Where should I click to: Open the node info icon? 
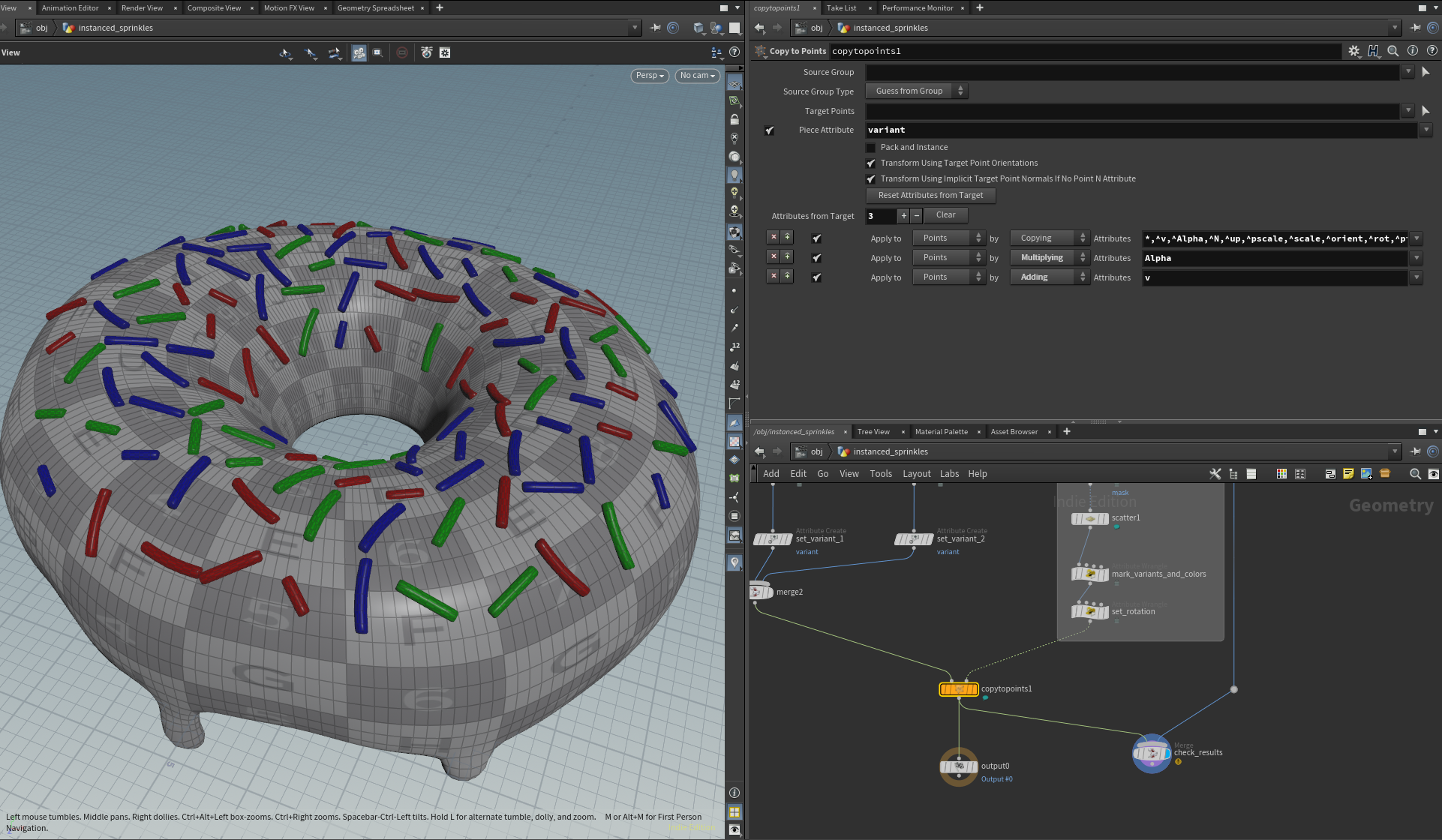1413,51
